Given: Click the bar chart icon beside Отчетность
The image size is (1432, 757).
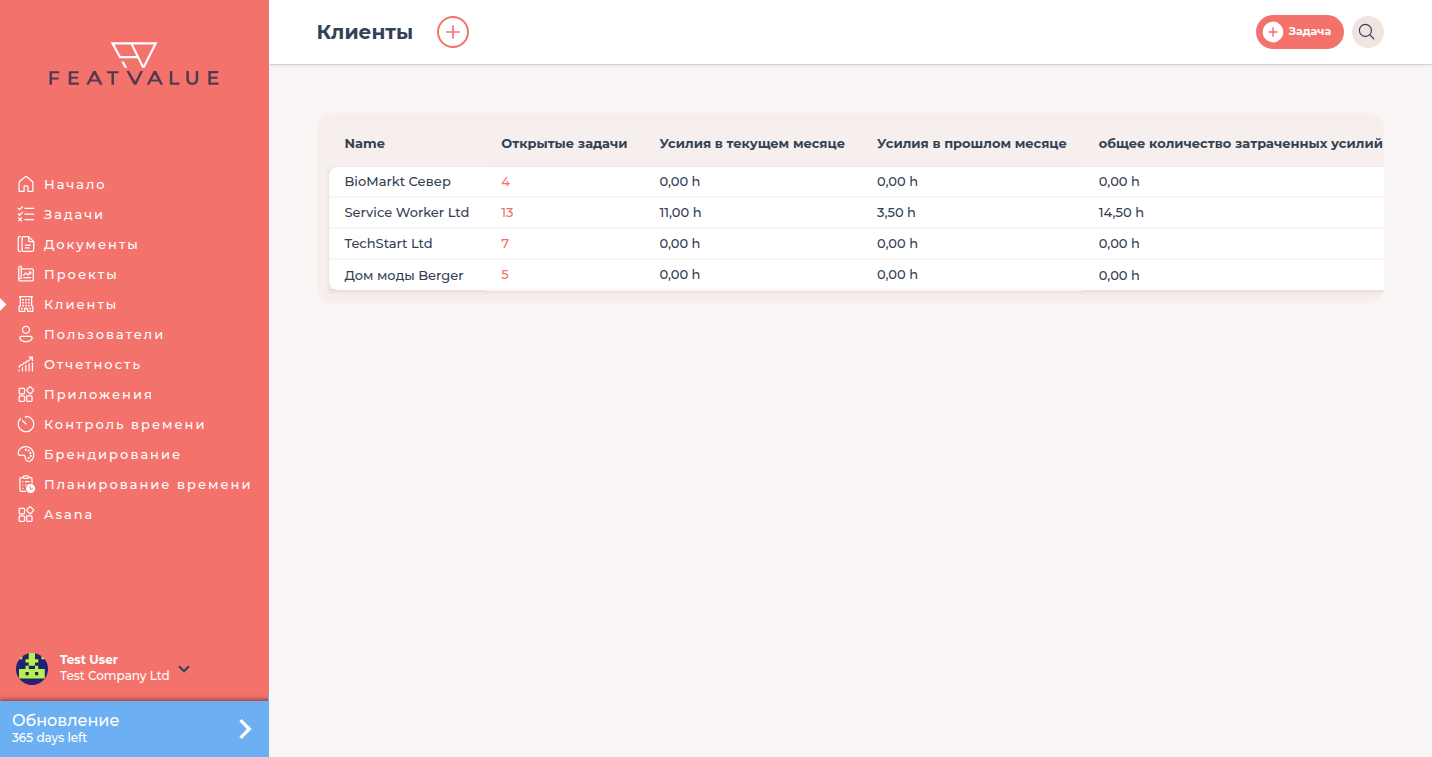Looking at the screenshot, I should coord(26,364).
